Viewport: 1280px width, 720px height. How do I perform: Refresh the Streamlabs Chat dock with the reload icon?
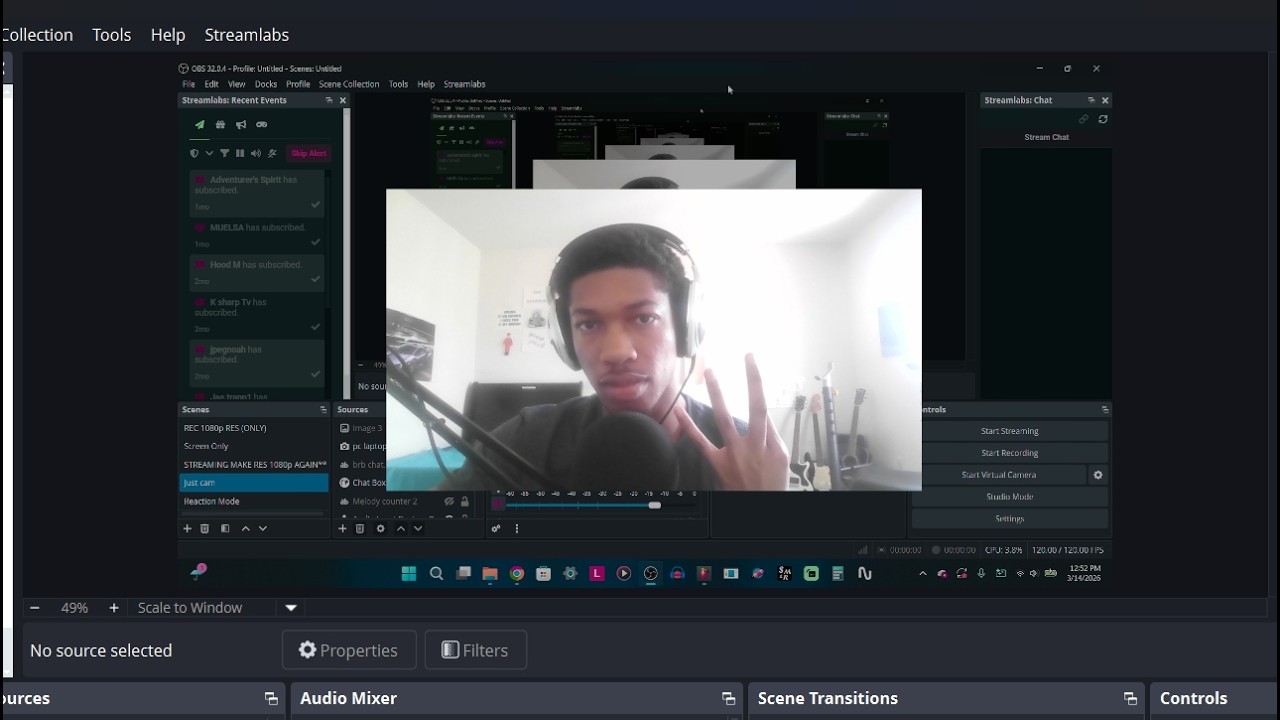point(1103,119)
